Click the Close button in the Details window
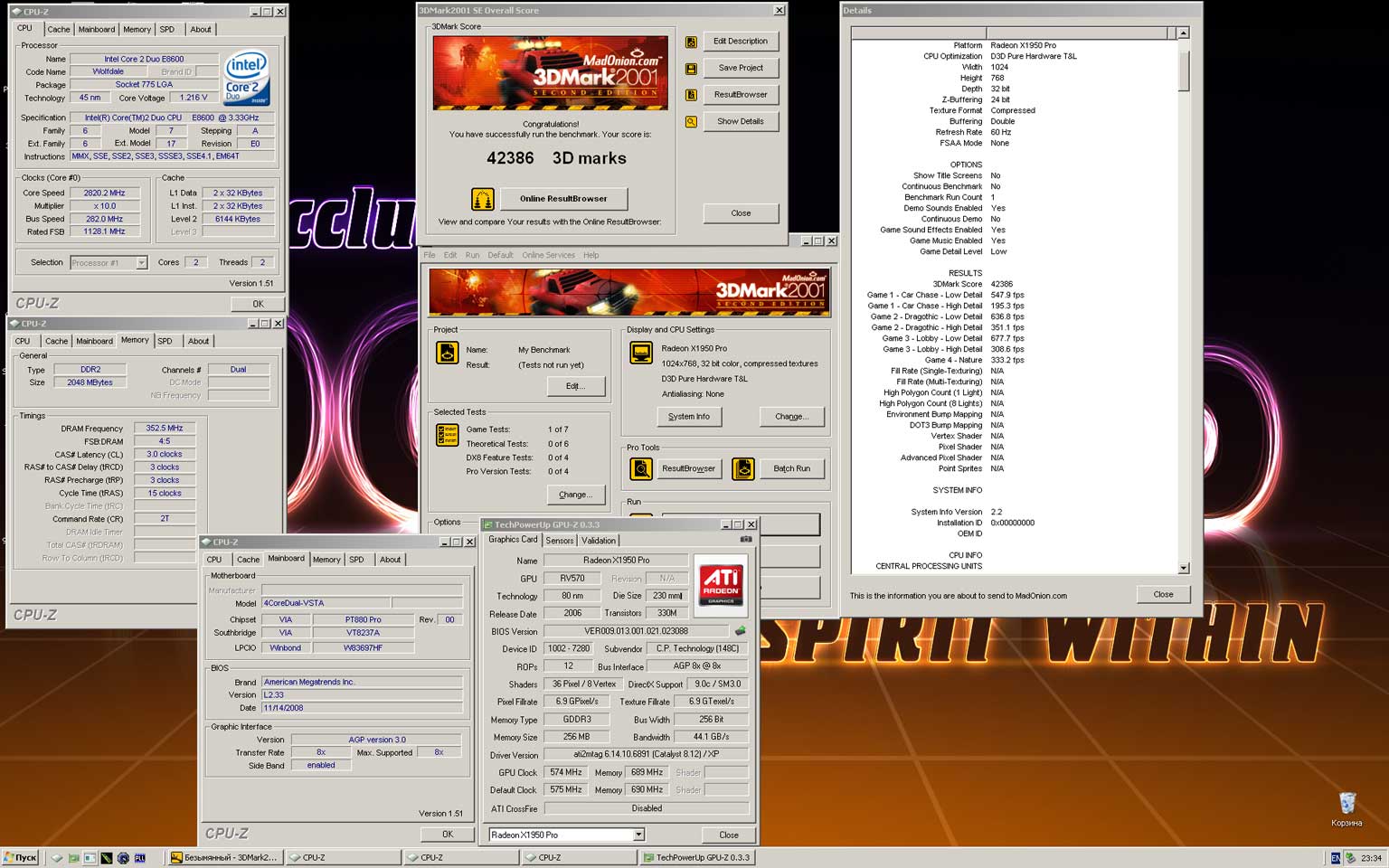Image resolution: width=1389 pixels, height=868 pixels. coord(1163,594)
